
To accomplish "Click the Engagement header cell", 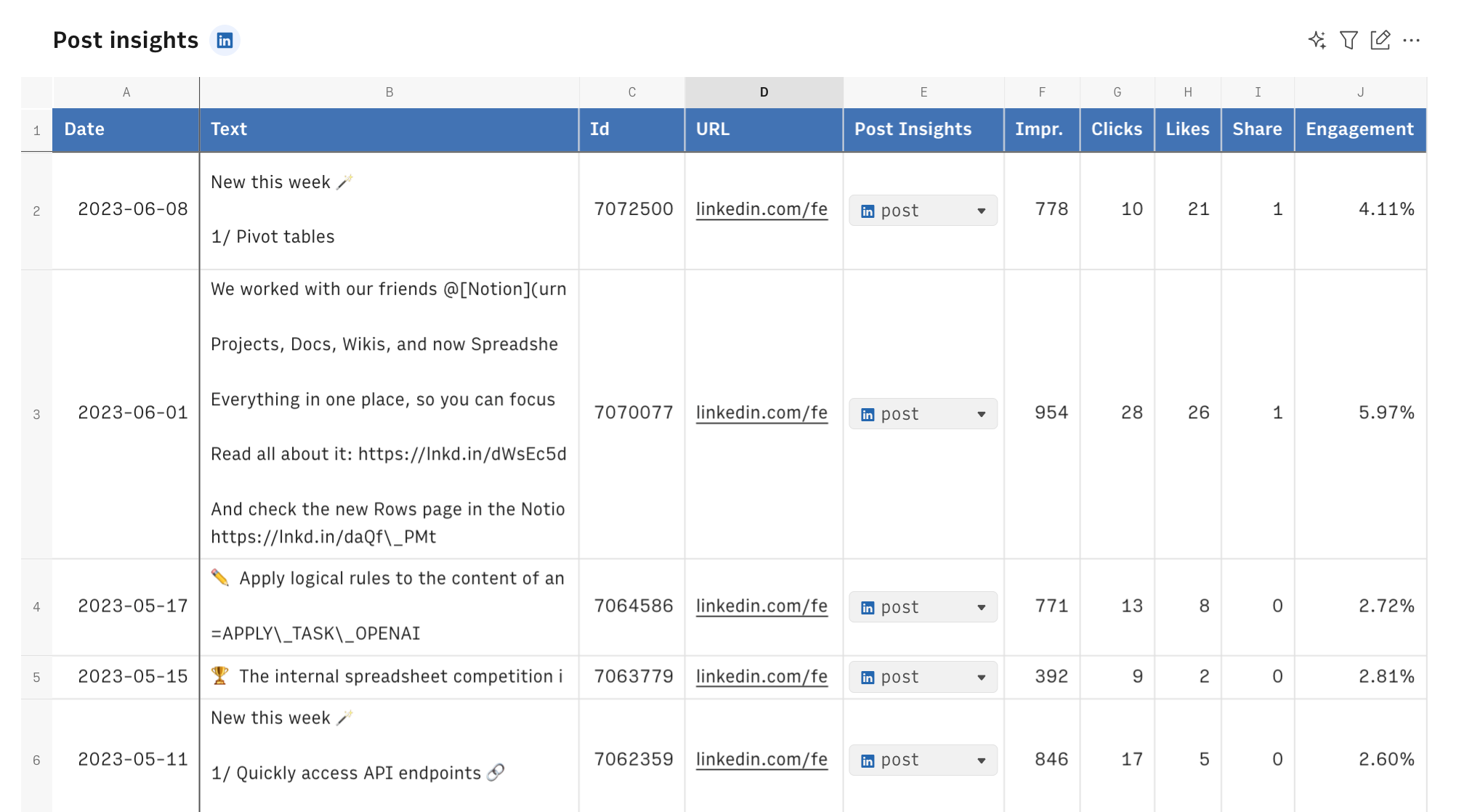I will coord(1359,129).
